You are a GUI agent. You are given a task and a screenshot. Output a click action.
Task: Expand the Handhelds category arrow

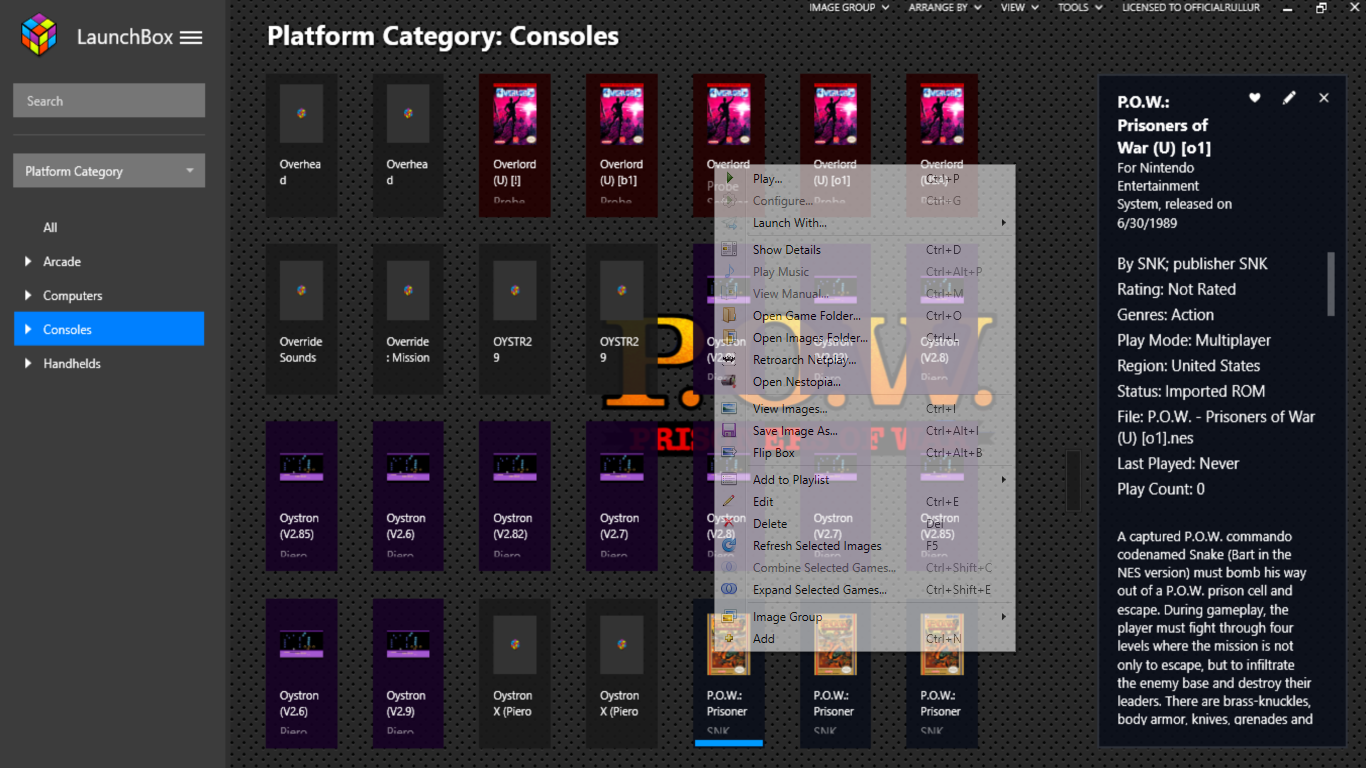tap(28, 364)
